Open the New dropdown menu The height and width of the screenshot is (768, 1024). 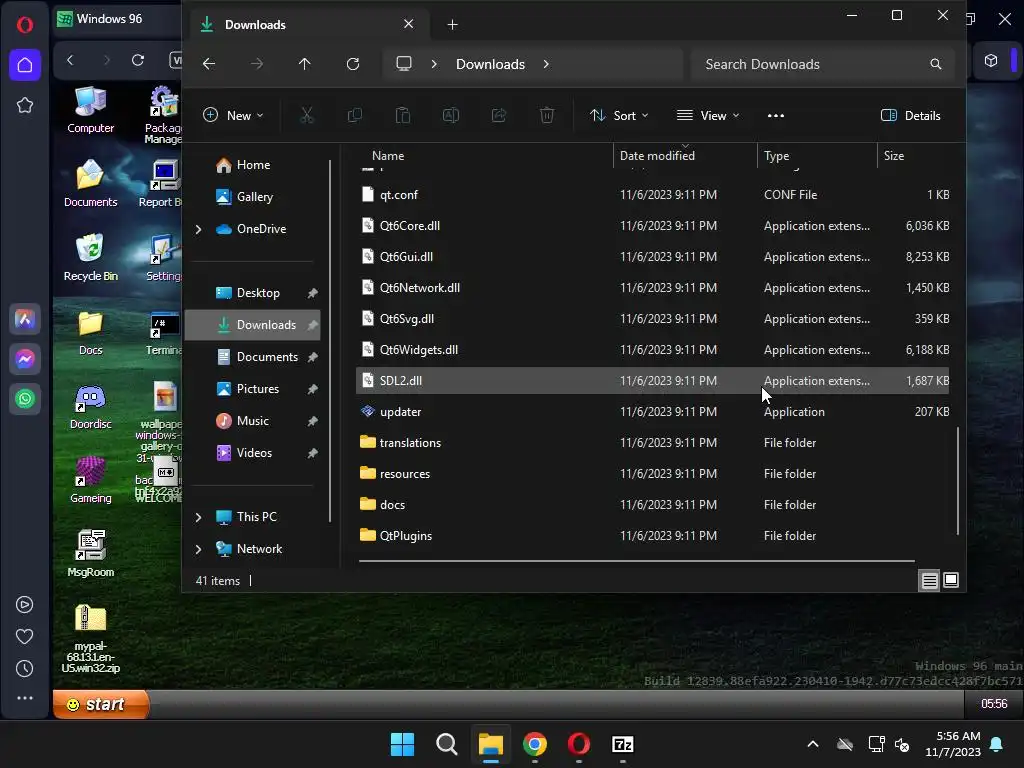coord(233,116)
